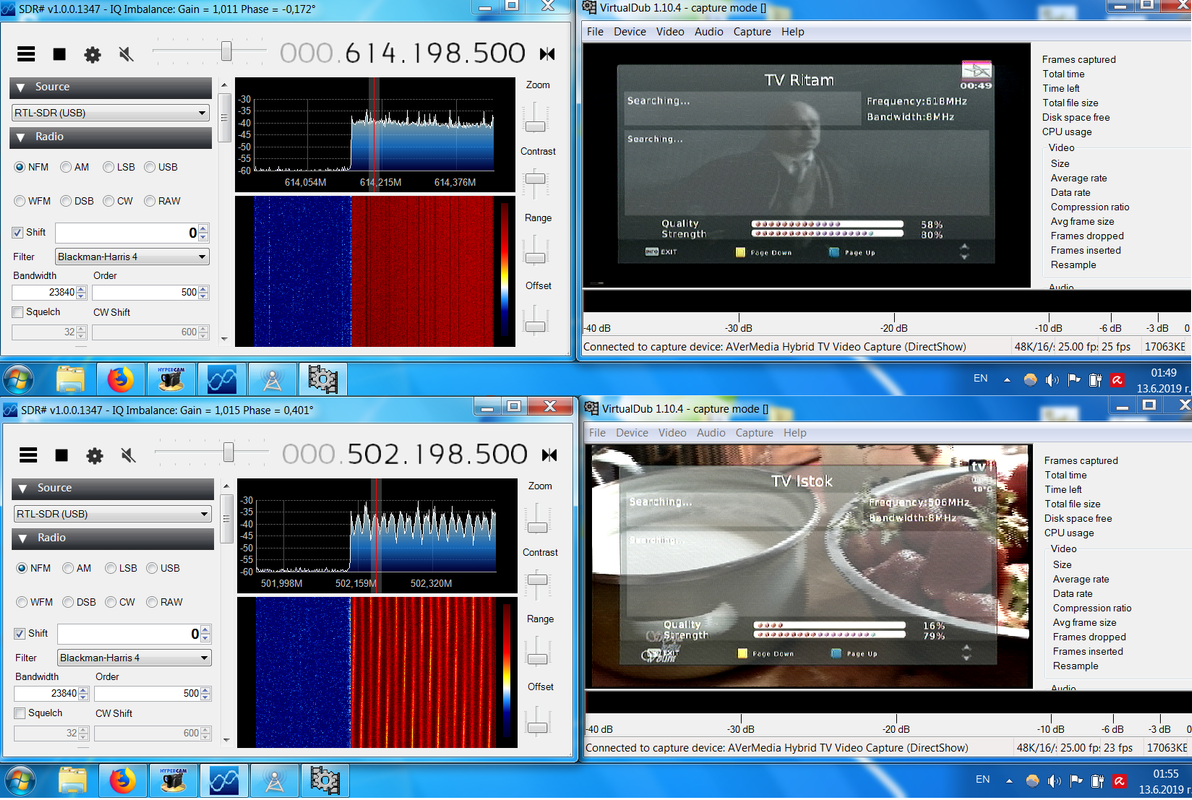The image size is (1192, 800).
Task: Open the Capture menu in the TV Ritam VirtualDub window
Action: (x=752, y=32)
